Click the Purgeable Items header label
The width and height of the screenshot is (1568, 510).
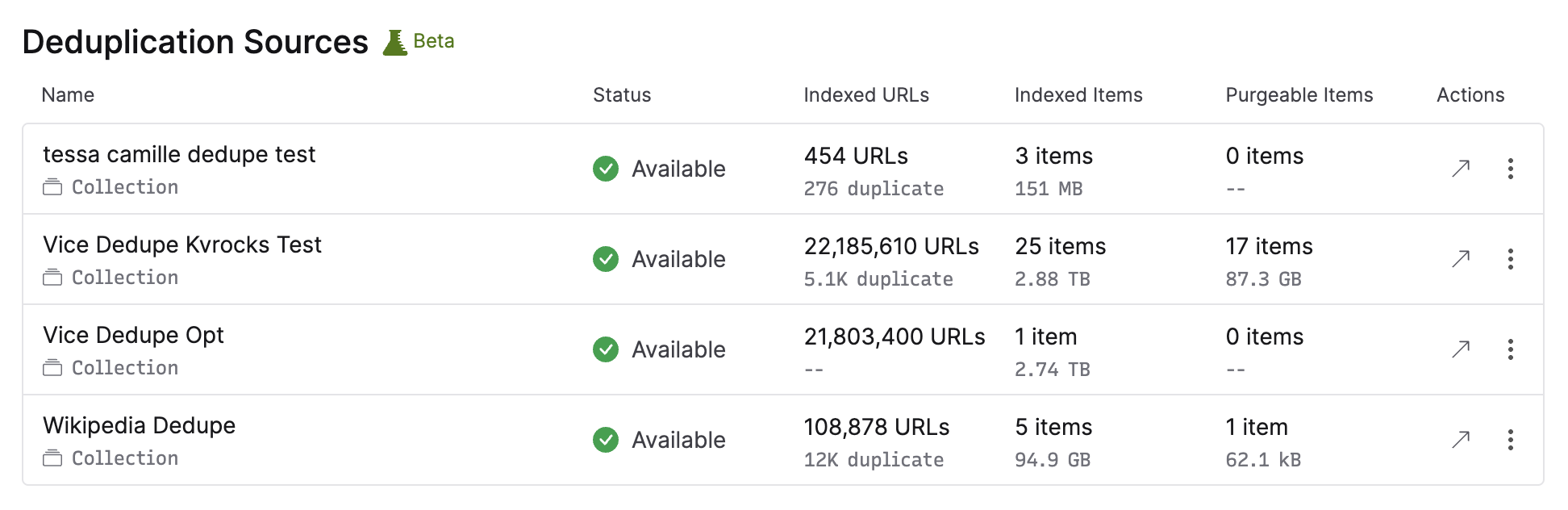pos(1299,94)
